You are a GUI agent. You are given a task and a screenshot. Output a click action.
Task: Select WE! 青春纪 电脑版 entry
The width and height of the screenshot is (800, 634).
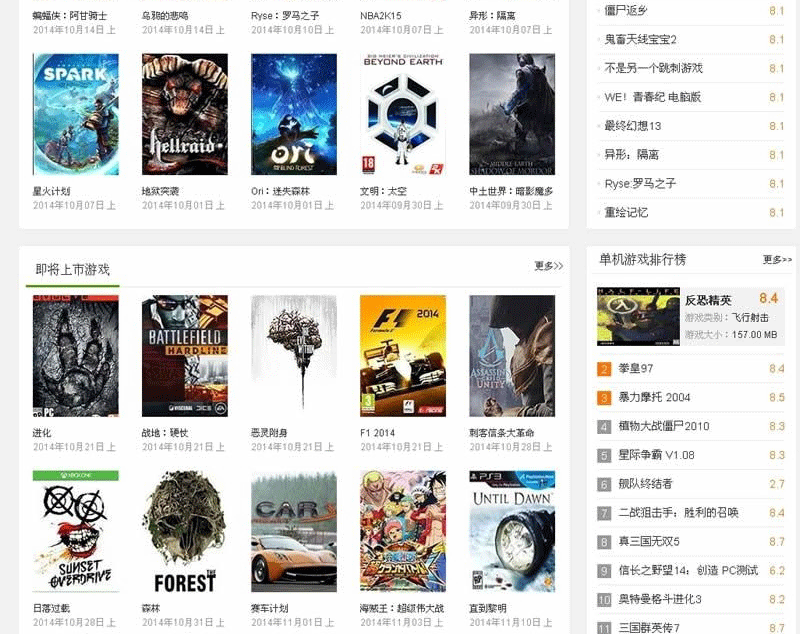(x=653, y=97)
